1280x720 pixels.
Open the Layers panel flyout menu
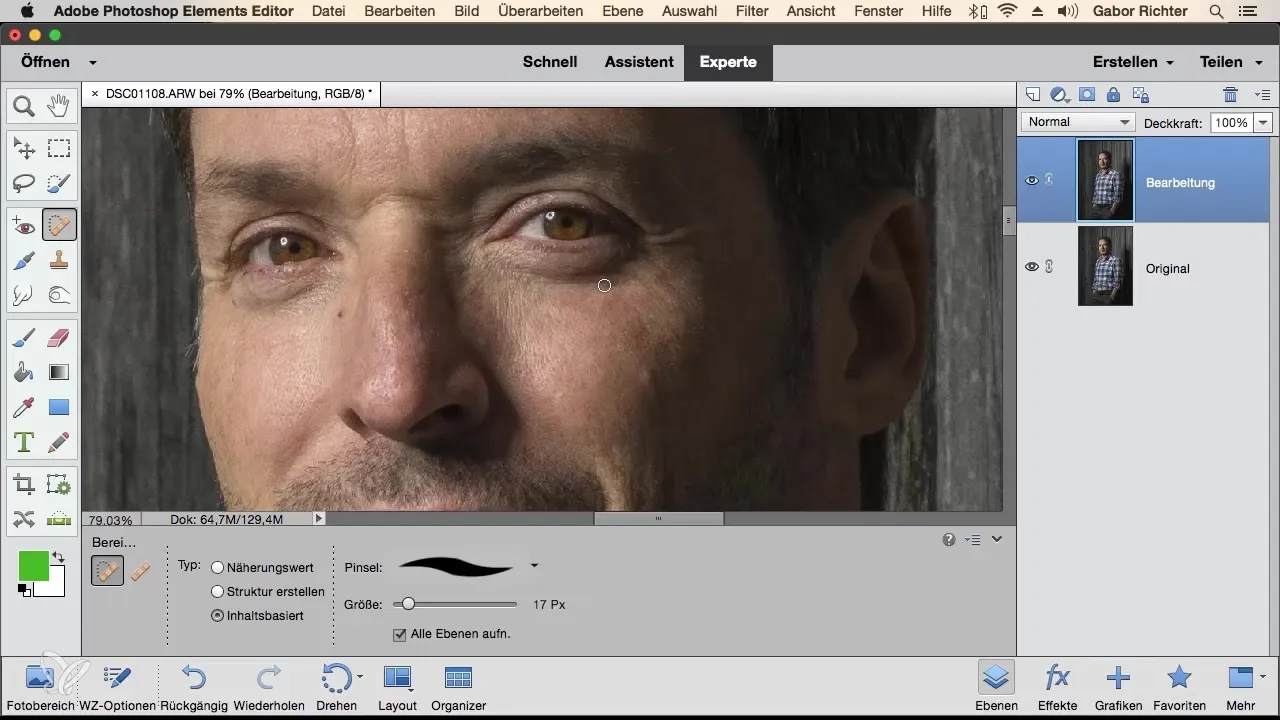(x=1262, y=95)
